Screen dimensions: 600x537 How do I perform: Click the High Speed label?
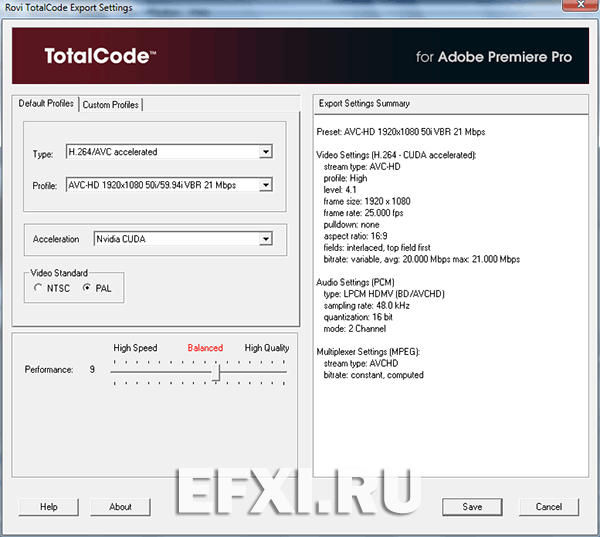(x=135, y=348)
